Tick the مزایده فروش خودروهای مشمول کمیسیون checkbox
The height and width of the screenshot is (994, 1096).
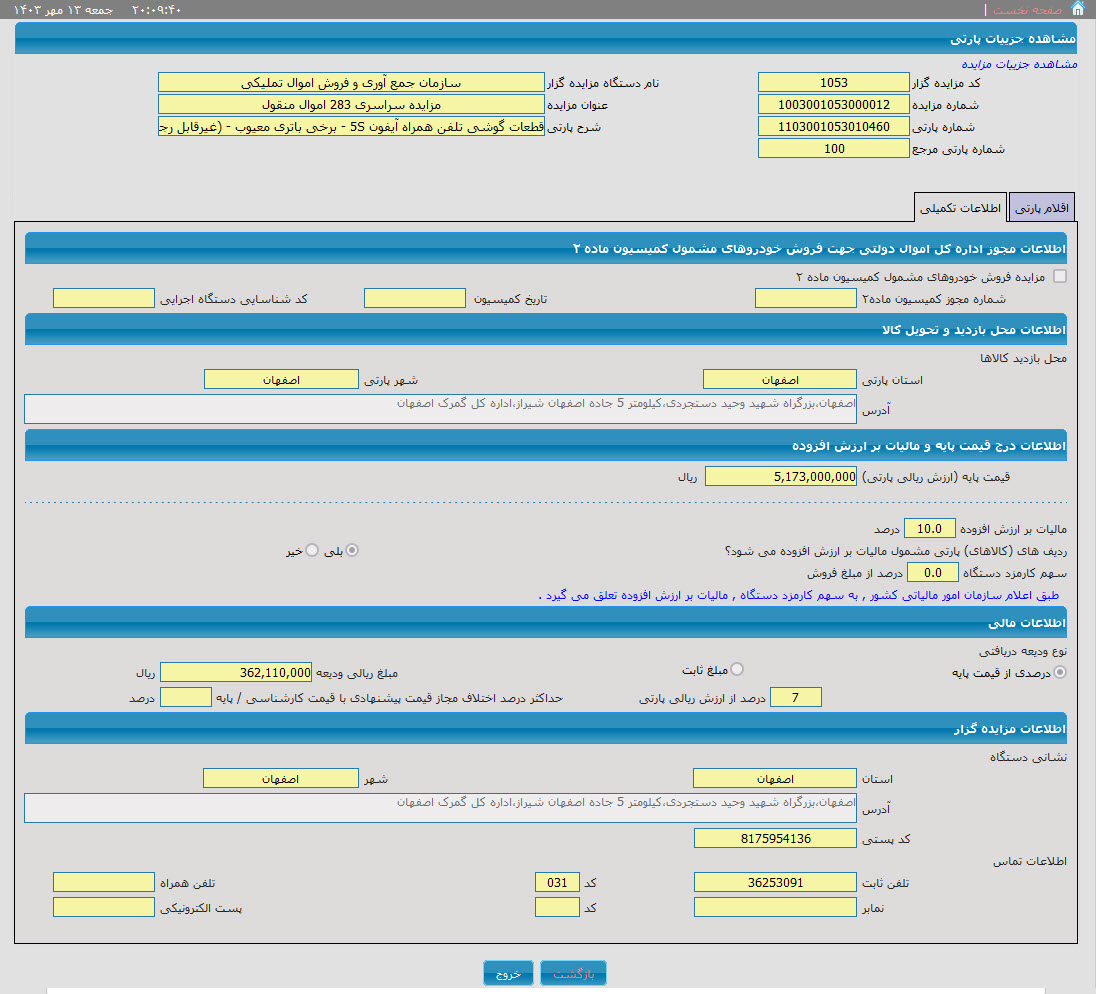pos(1060,276)
